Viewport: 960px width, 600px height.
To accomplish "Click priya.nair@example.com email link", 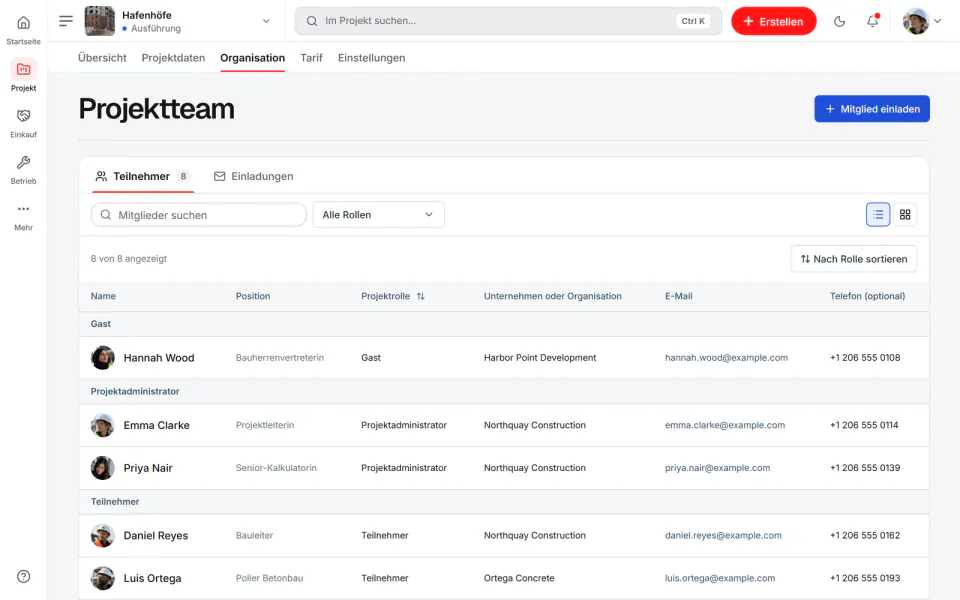I will [x=718, y=468].
